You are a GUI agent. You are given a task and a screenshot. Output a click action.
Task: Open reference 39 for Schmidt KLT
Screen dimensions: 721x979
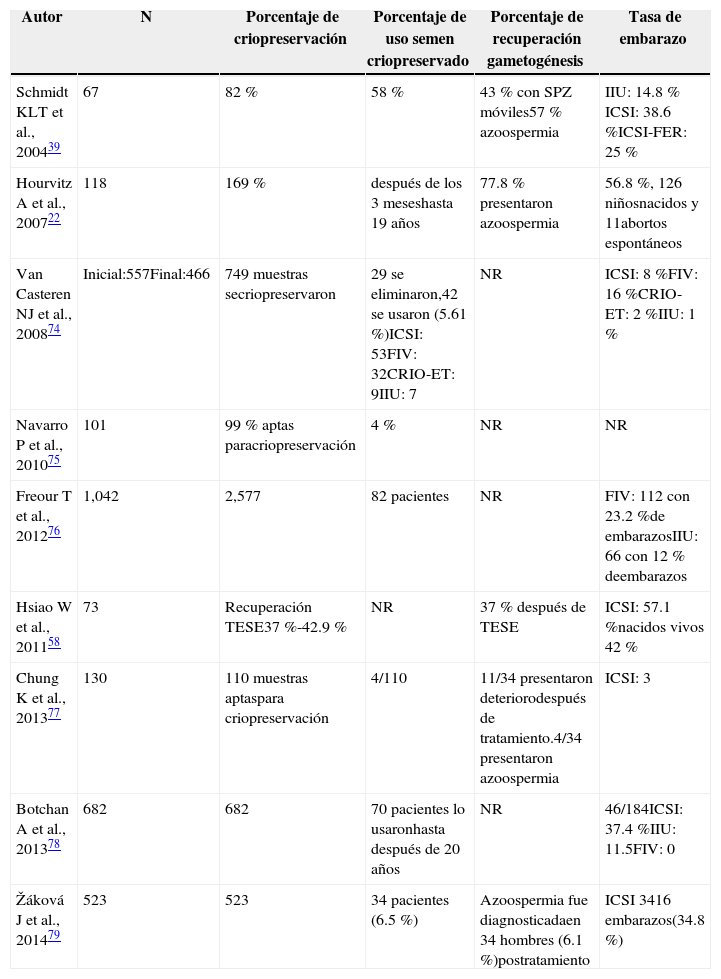(x=54, y=148)
